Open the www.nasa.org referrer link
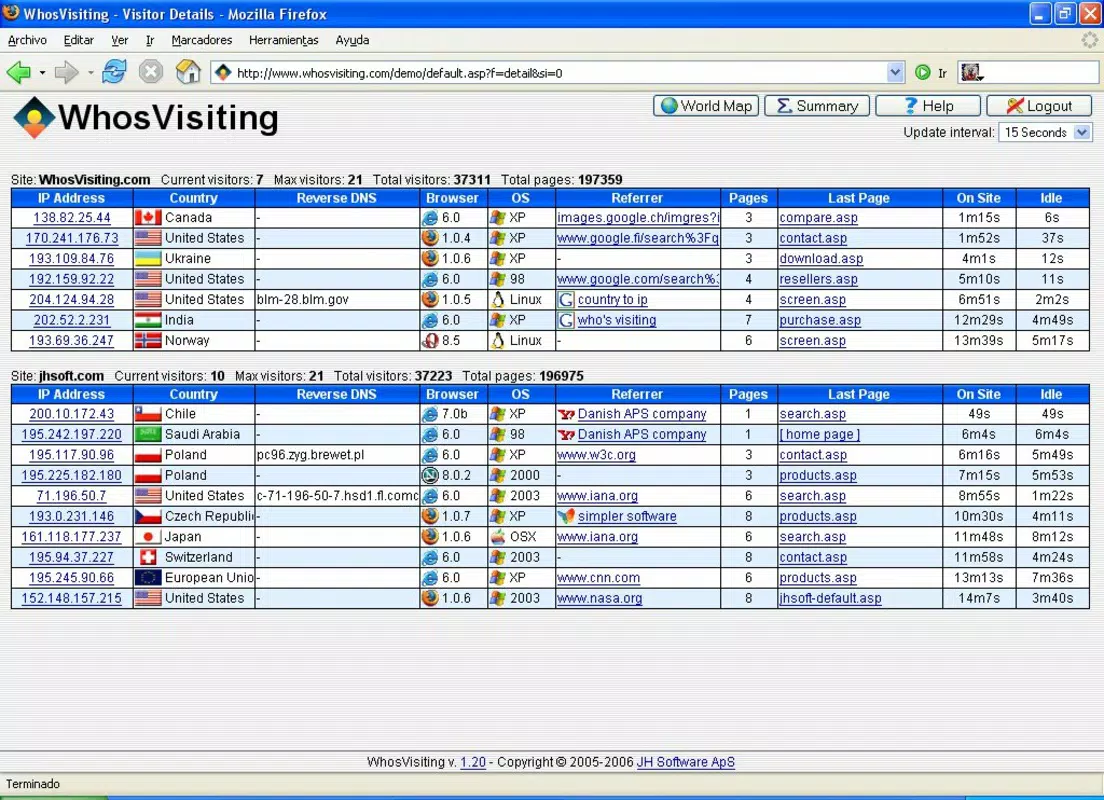The width and height of the screenshot is (1104, 800). (600, 599)
